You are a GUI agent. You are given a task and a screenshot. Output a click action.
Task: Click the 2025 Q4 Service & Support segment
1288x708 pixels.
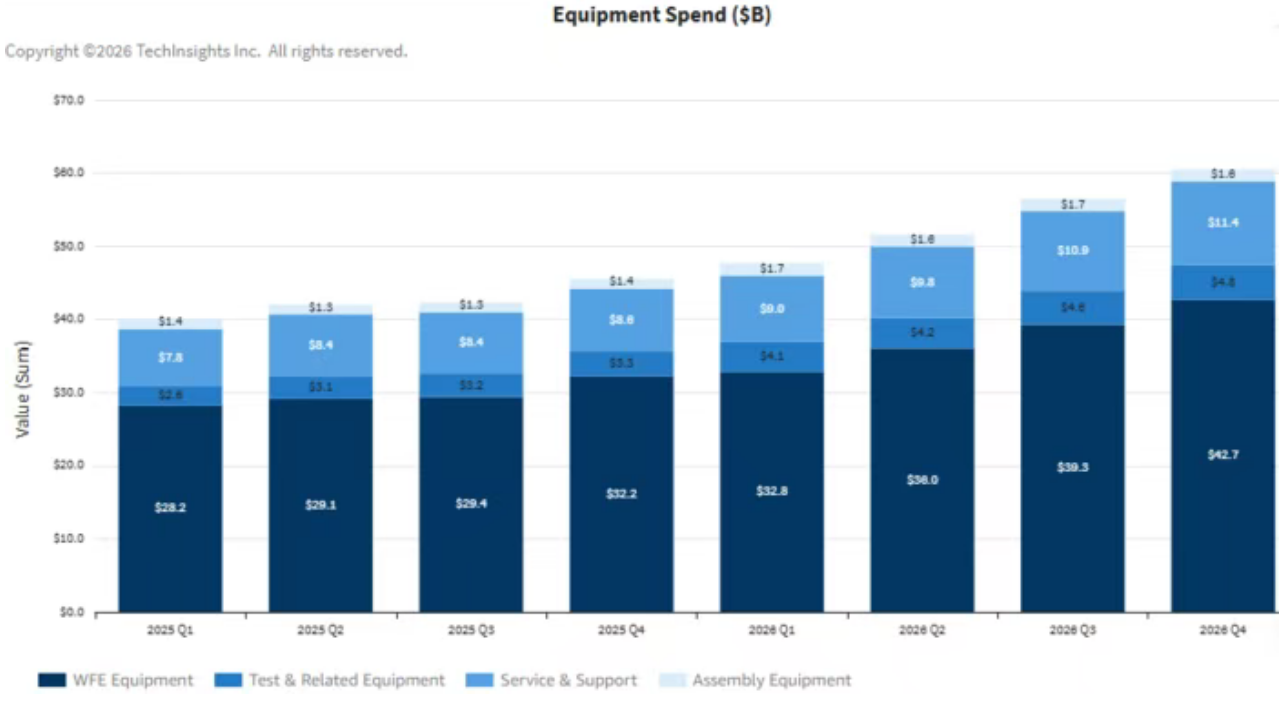(x=622, y=321)
